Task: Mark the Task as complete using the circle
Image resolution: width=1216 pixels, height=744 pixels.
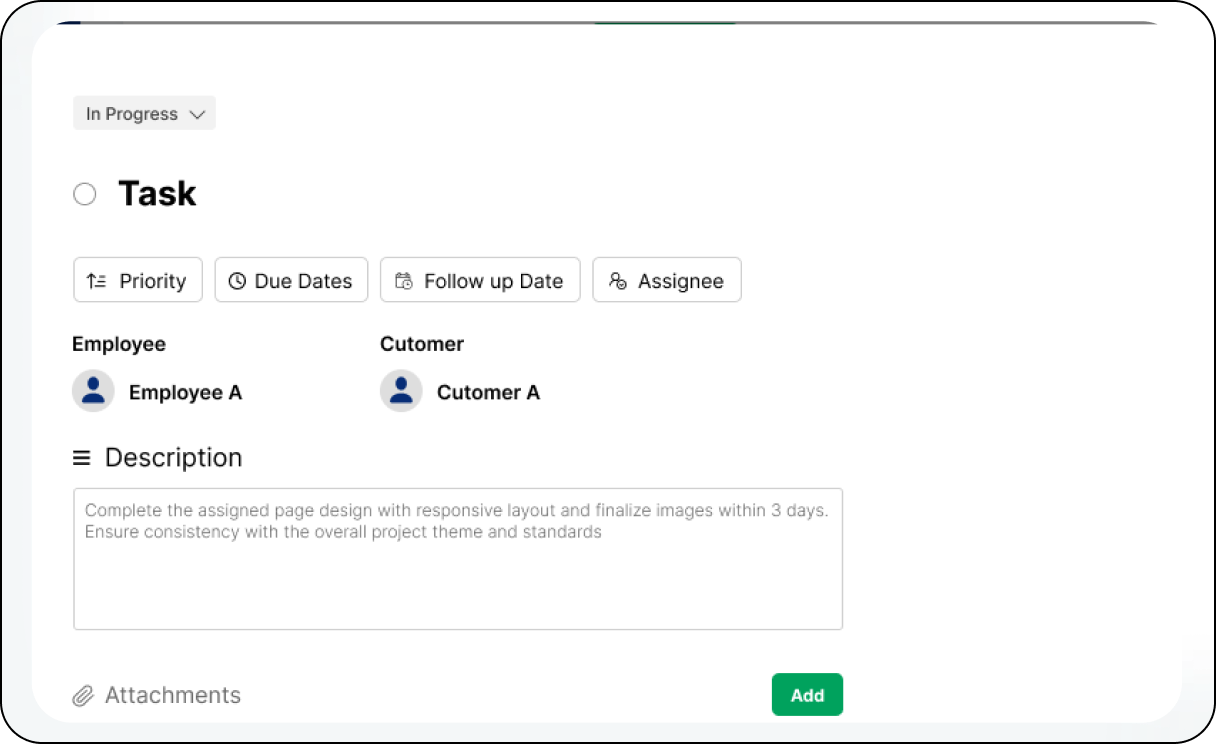Action: (85, 194)
